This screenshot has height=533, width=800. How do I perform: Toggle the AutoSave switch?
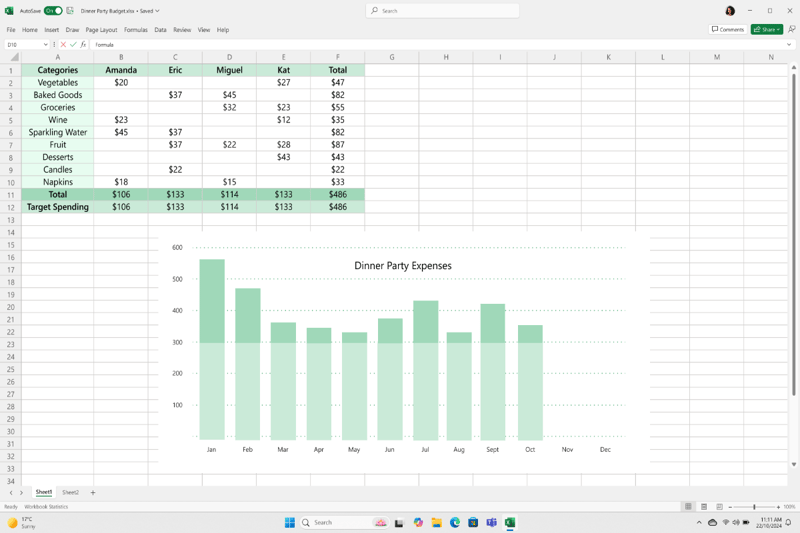tap(53, 11)
